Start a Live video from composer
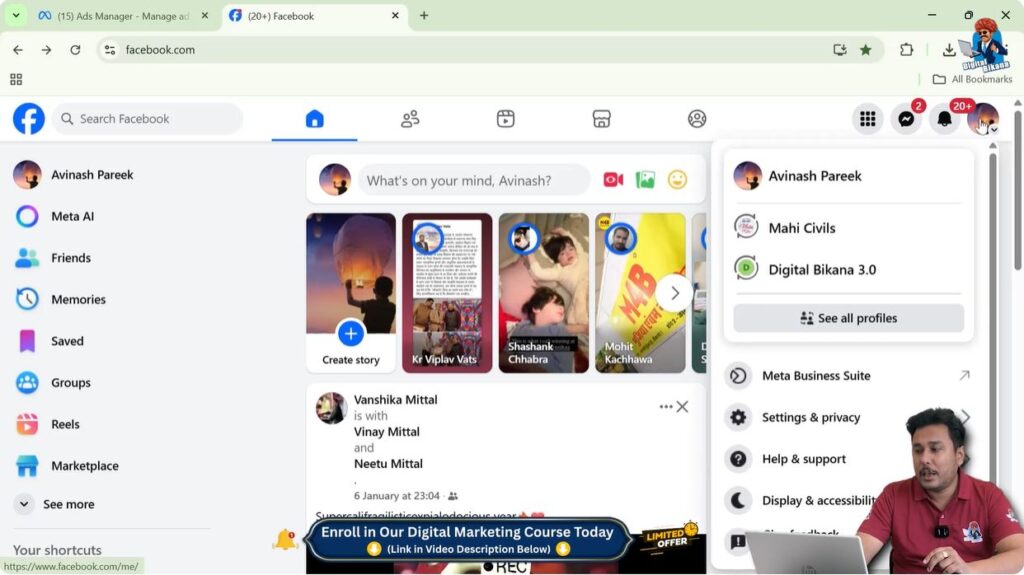 [613, 180]
